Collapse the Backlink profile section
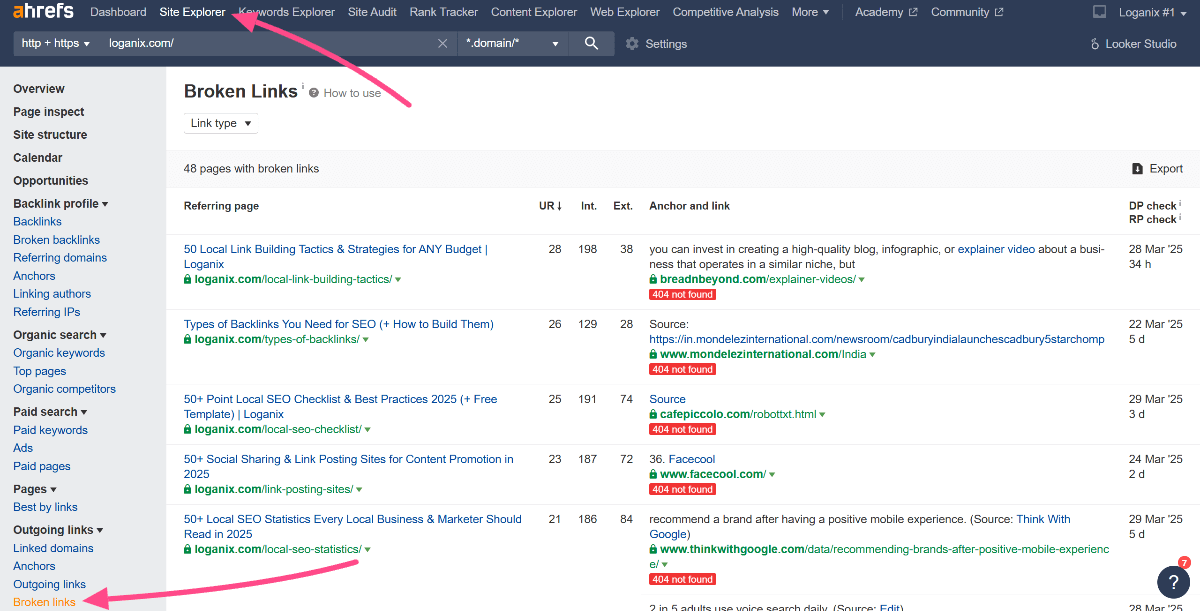 [x=60, y=204]
